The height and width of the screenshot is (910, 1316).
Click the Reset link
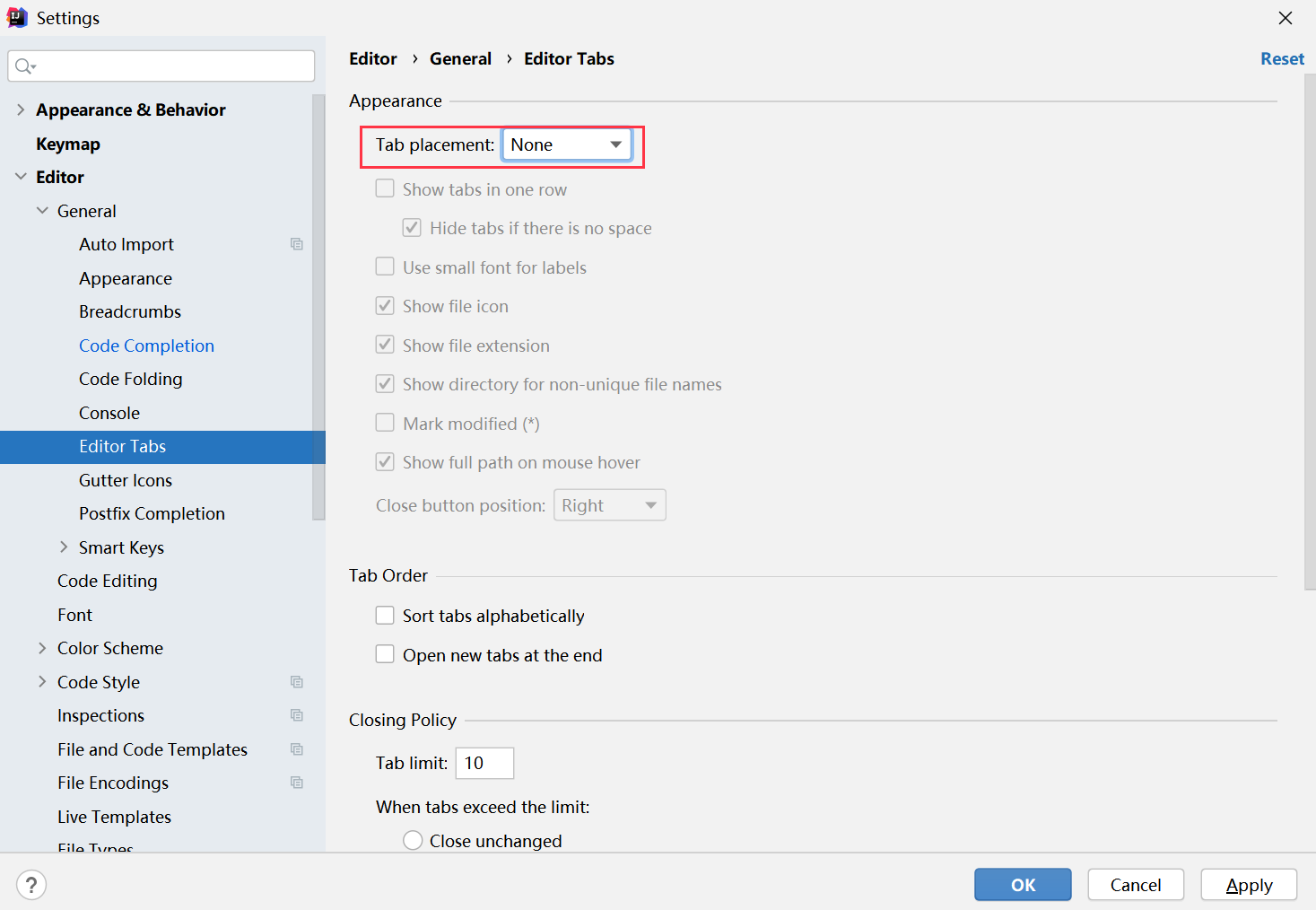(1282, 58)
